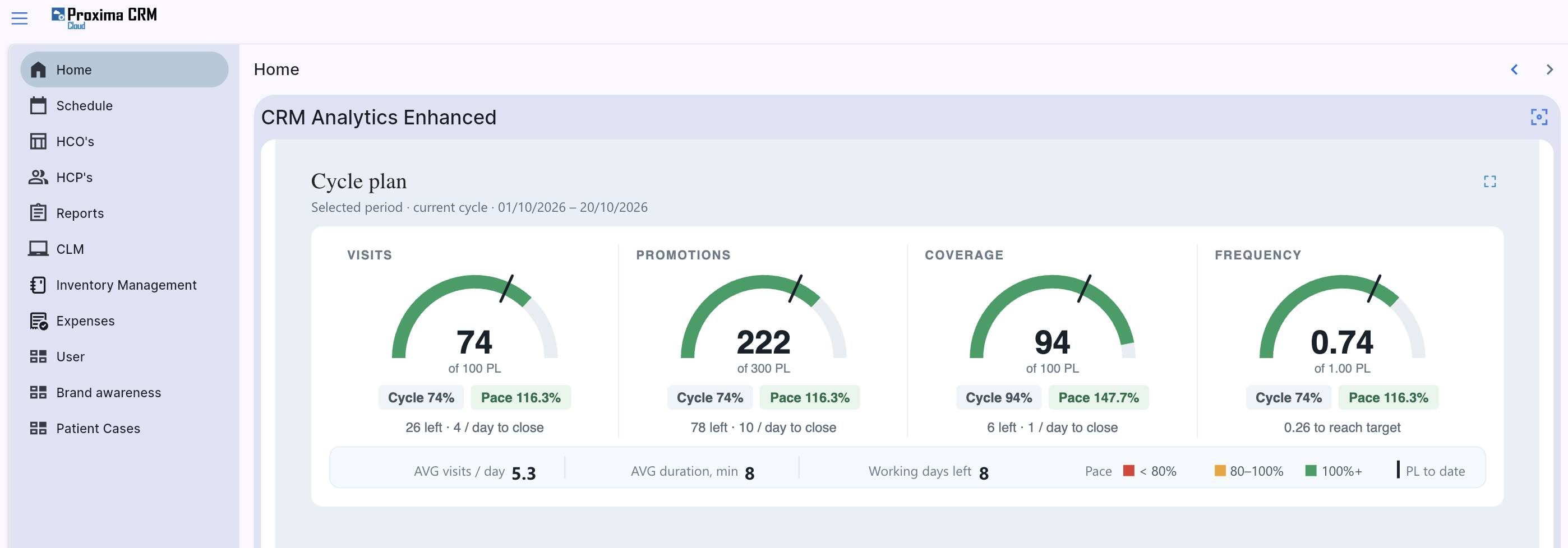The image size is (1568, 548).
Task: Focus the CRM Analytics Enhanced widget
Action: point(1539,117)
